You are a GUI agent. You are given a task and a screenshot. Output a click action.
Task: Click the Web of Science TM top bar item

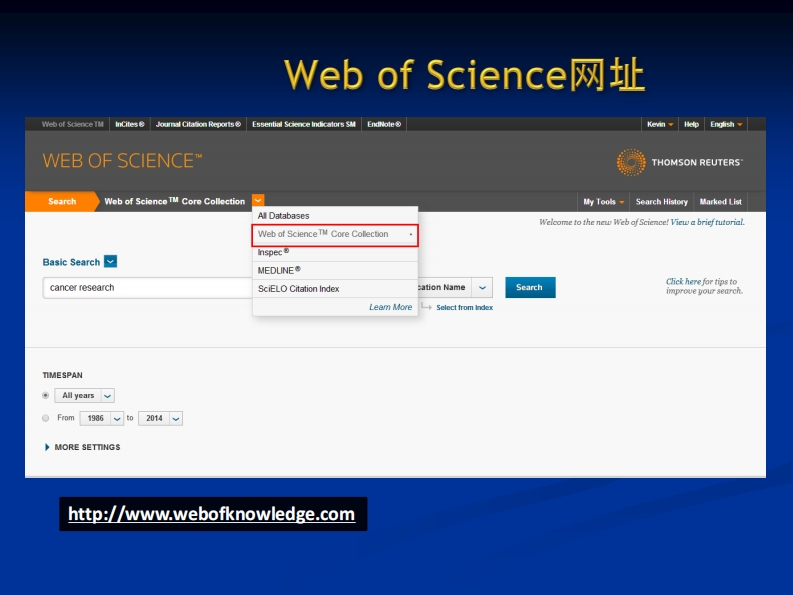tap(72, 124)
